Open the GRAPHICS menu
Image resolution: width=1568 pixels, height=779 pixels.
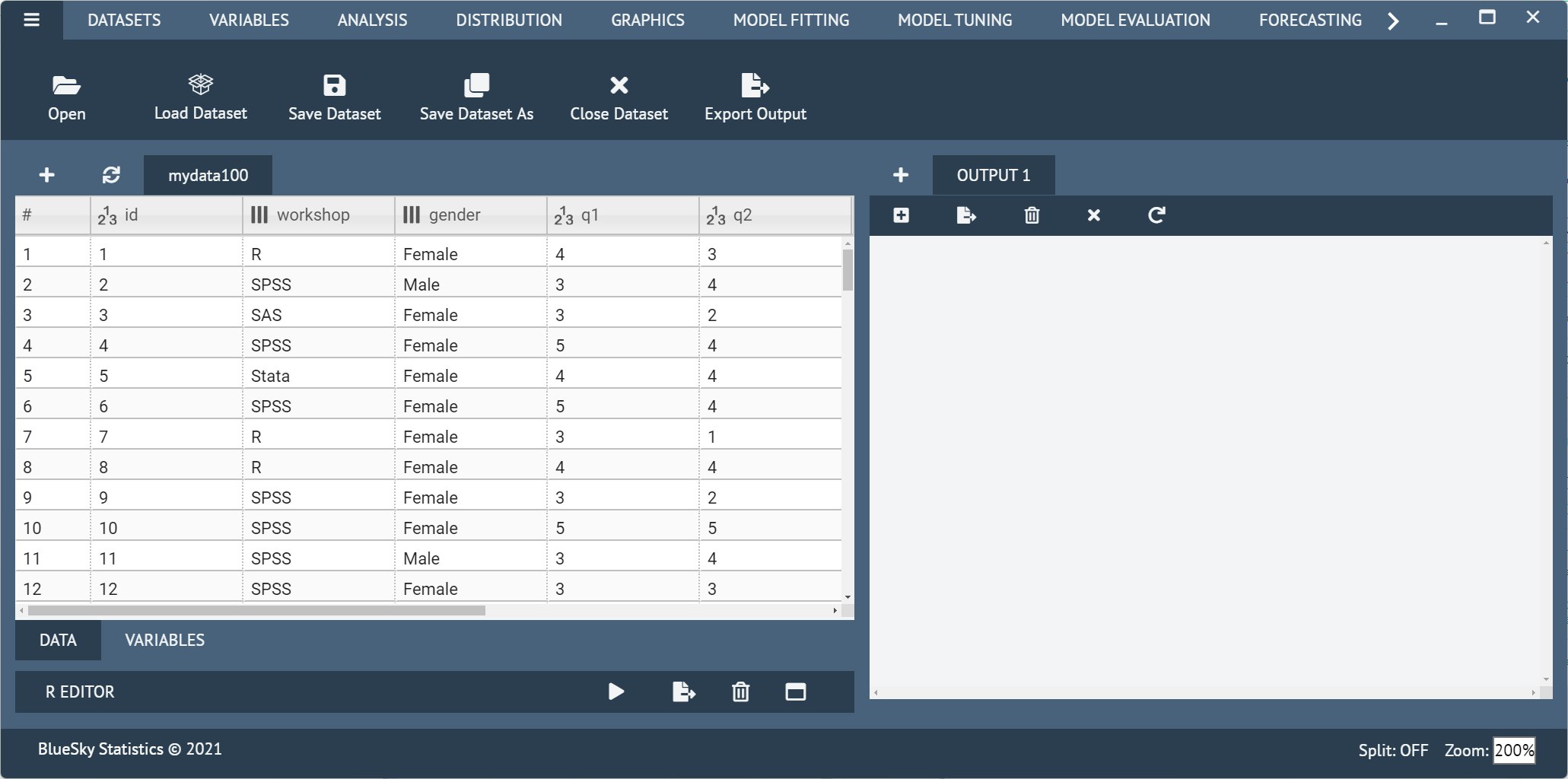[x=647, y=20]
